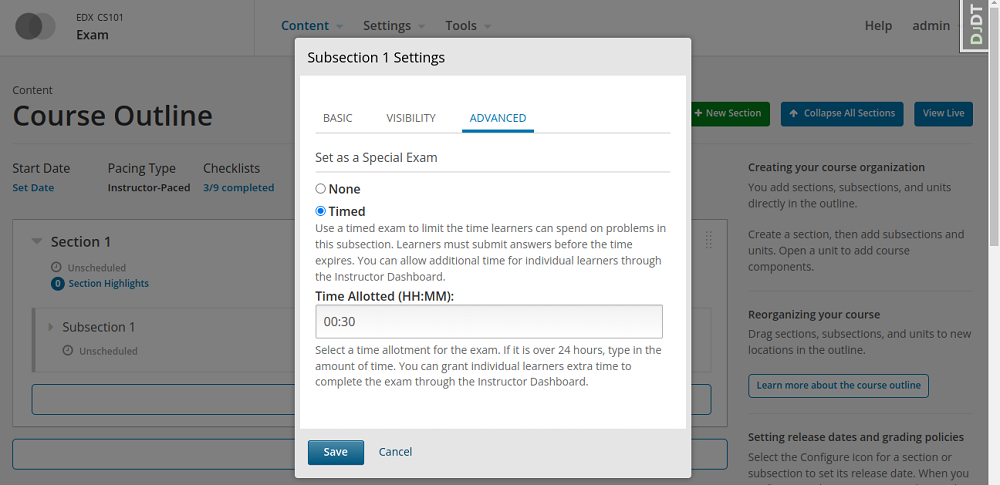Open the Content dropdown menu
The width and height of the screenshot is (1000, 485).
(312, 26)
